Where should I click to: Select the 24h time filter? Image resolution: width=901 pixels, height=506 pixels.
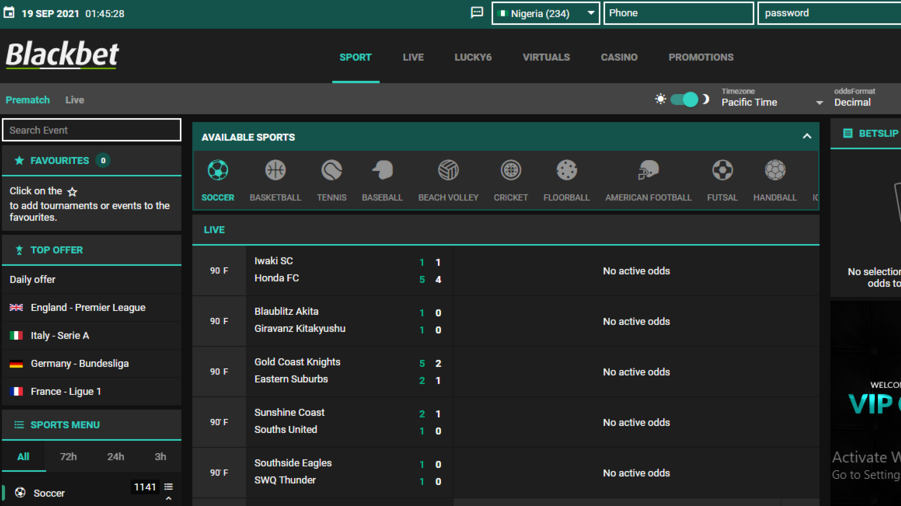(x=115, y=457)
